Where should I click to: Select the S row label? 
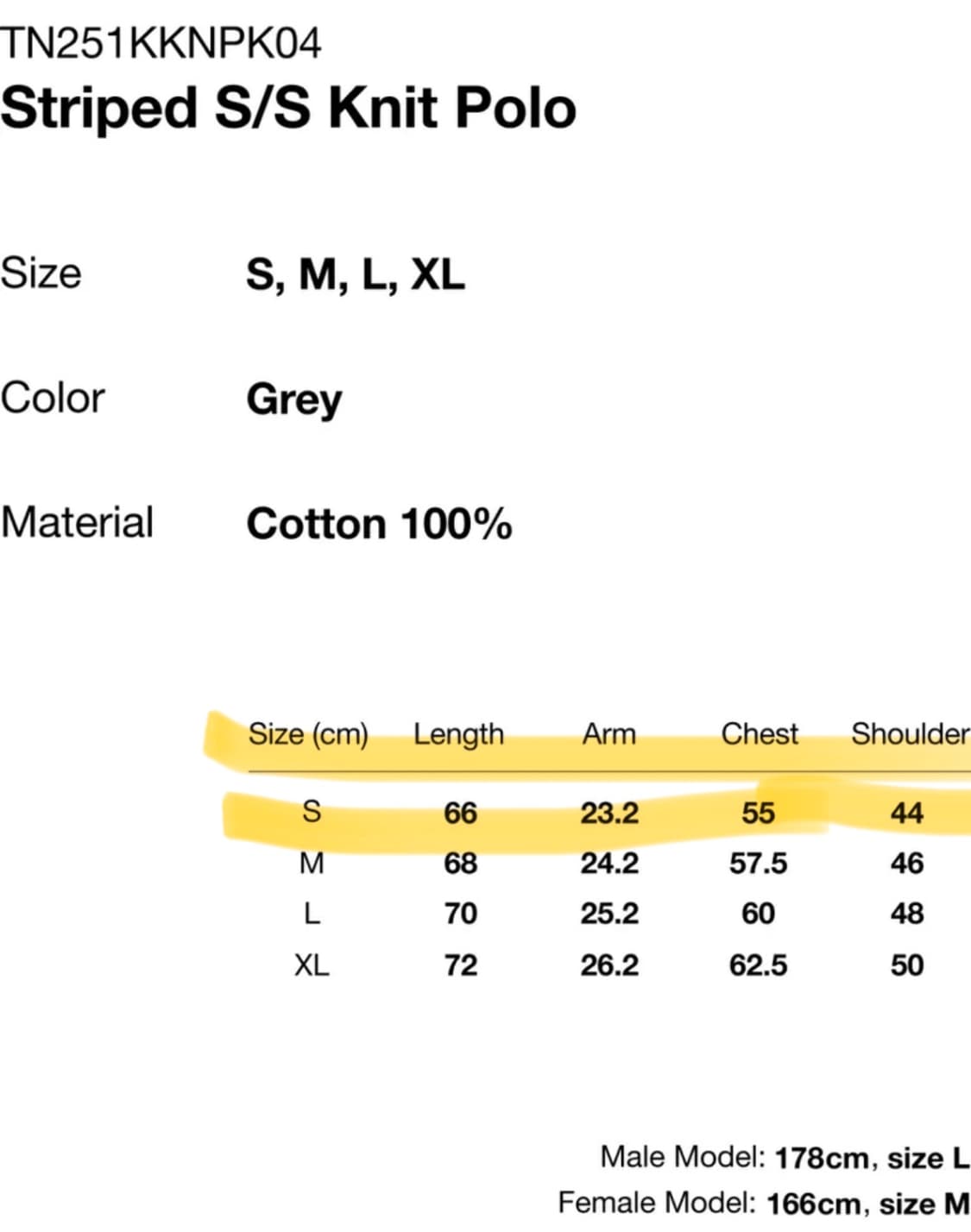tap(312, 812)
